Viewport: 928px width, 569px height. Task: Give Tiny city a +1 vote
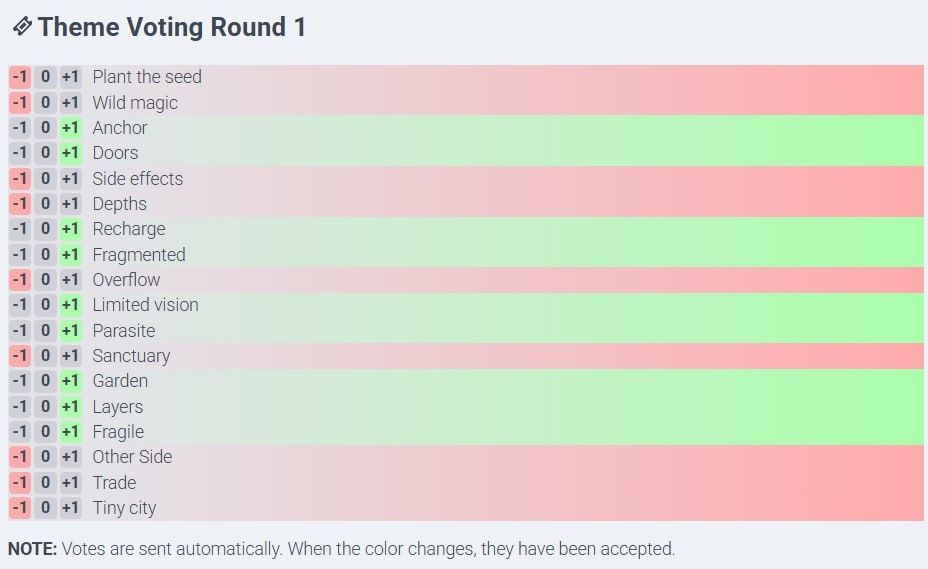70,508
